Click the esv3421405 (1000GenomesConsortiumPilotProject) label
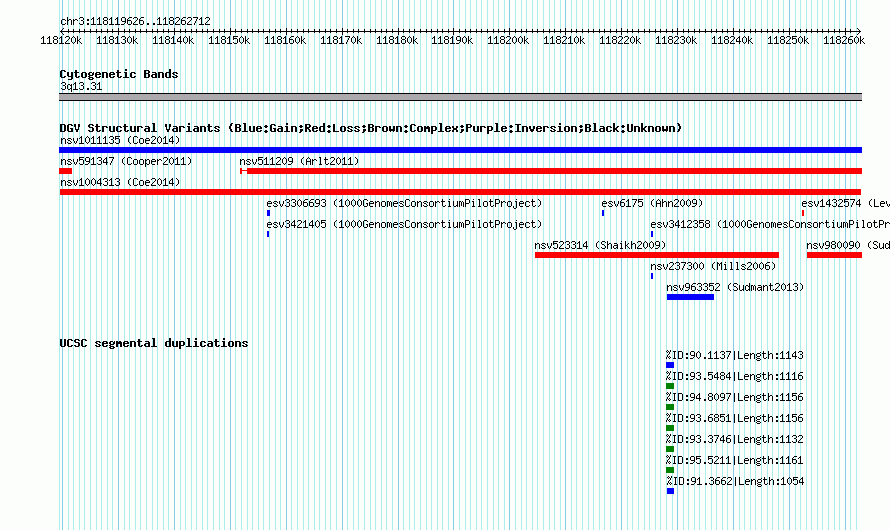The image size is (890, 530). pos(404,224)
